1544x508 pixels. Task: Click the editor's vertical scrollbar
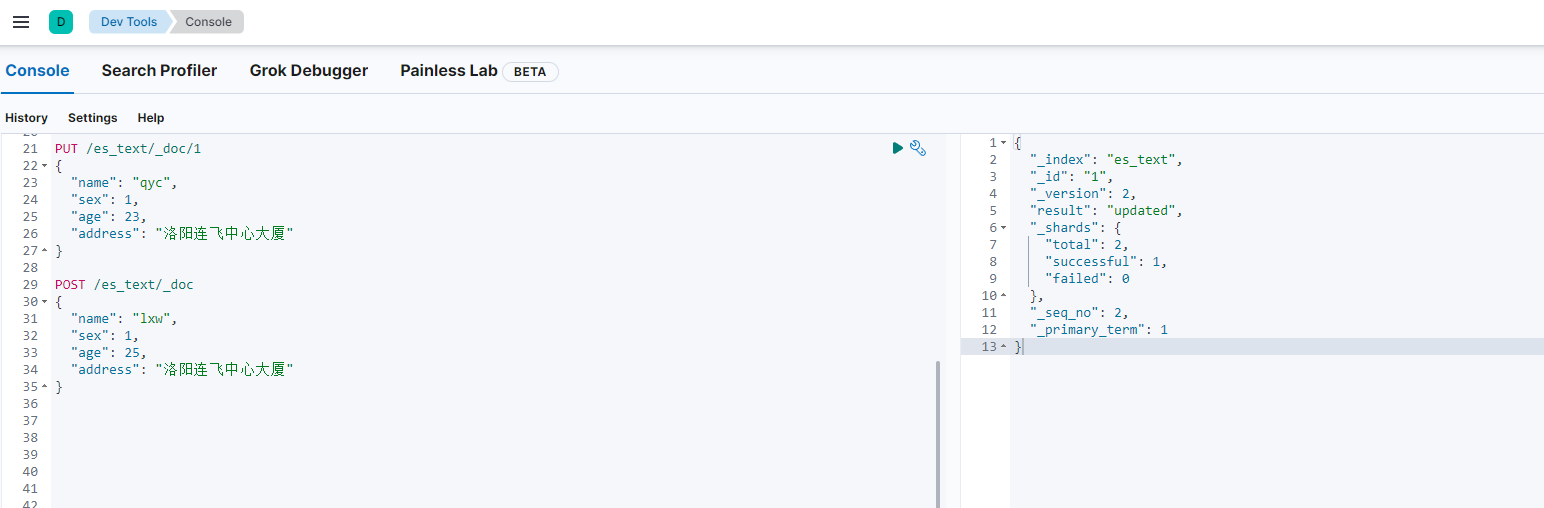point(937,430)
